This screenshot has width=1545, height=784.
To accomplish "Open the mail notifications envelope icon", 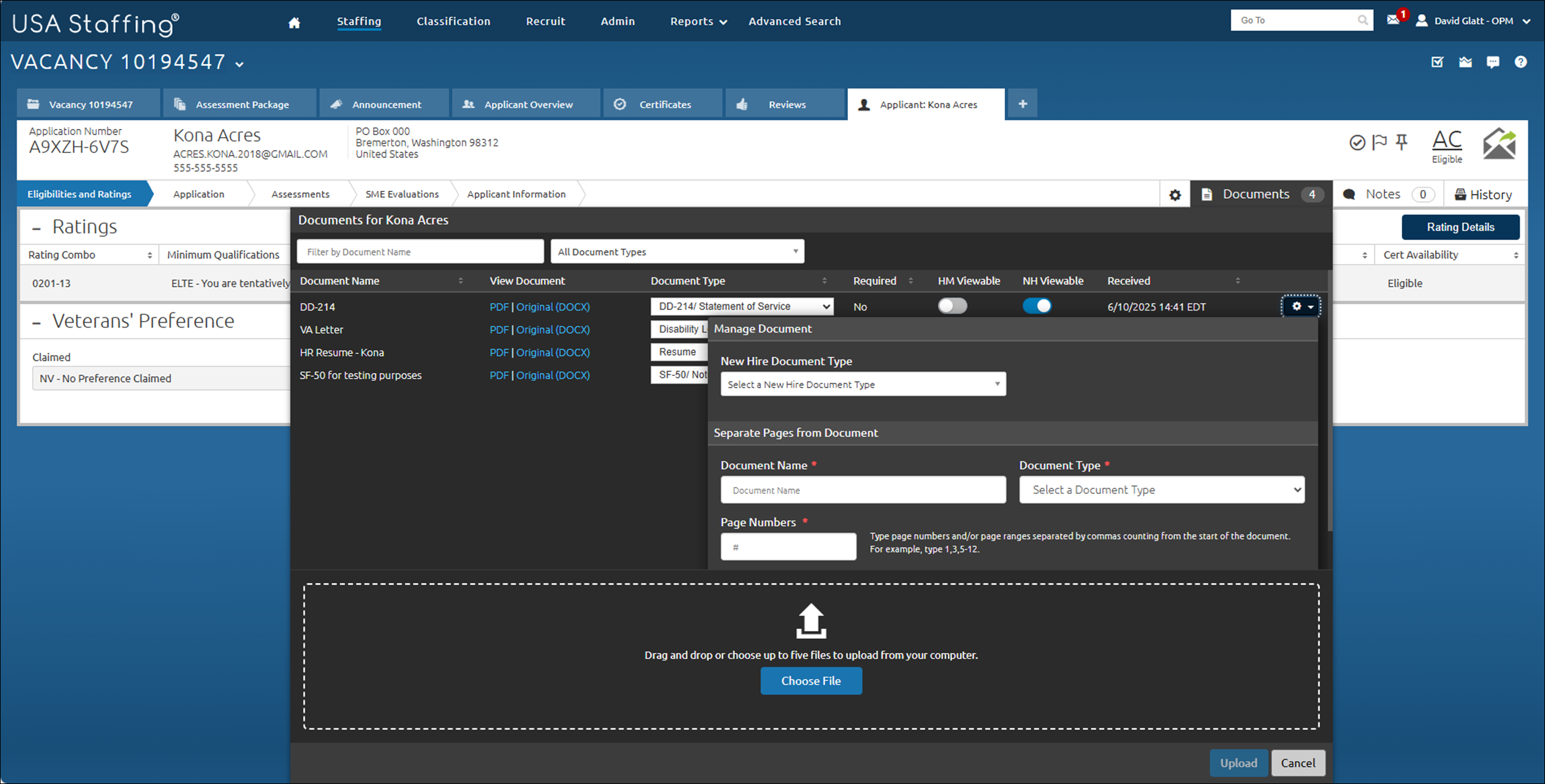I will (1393, 20).
